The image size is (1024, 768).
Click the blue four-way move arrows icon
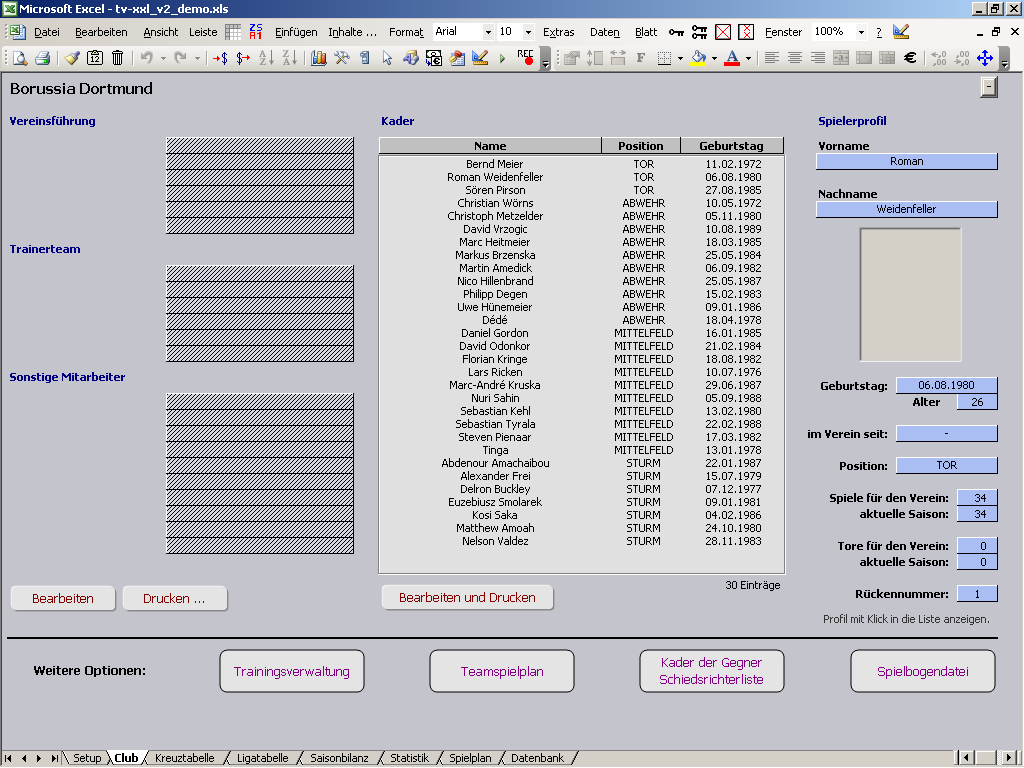[985, 58]
